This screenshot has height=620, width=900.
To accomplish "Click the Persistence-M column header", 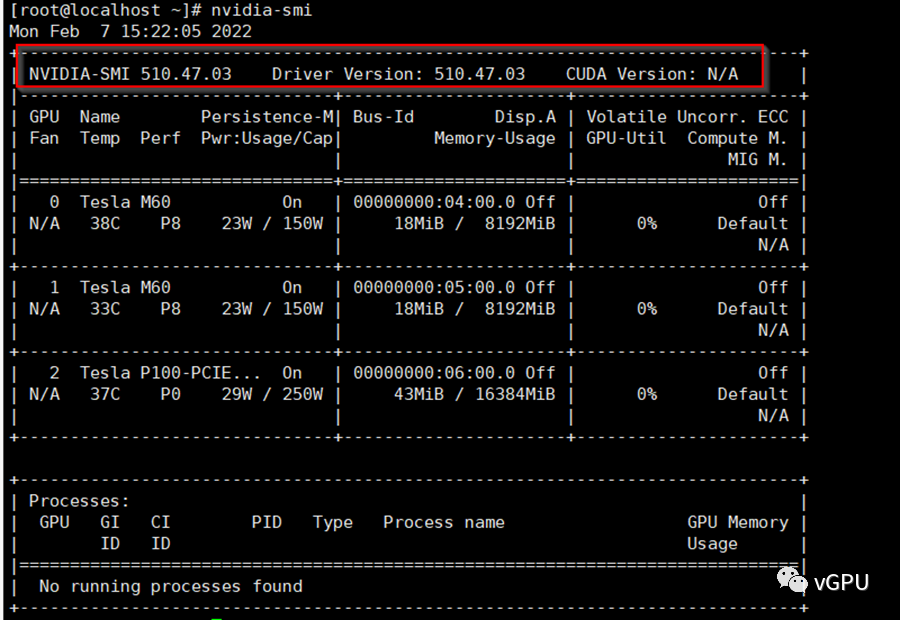I will pyautogui.click(x=266, y=117).
